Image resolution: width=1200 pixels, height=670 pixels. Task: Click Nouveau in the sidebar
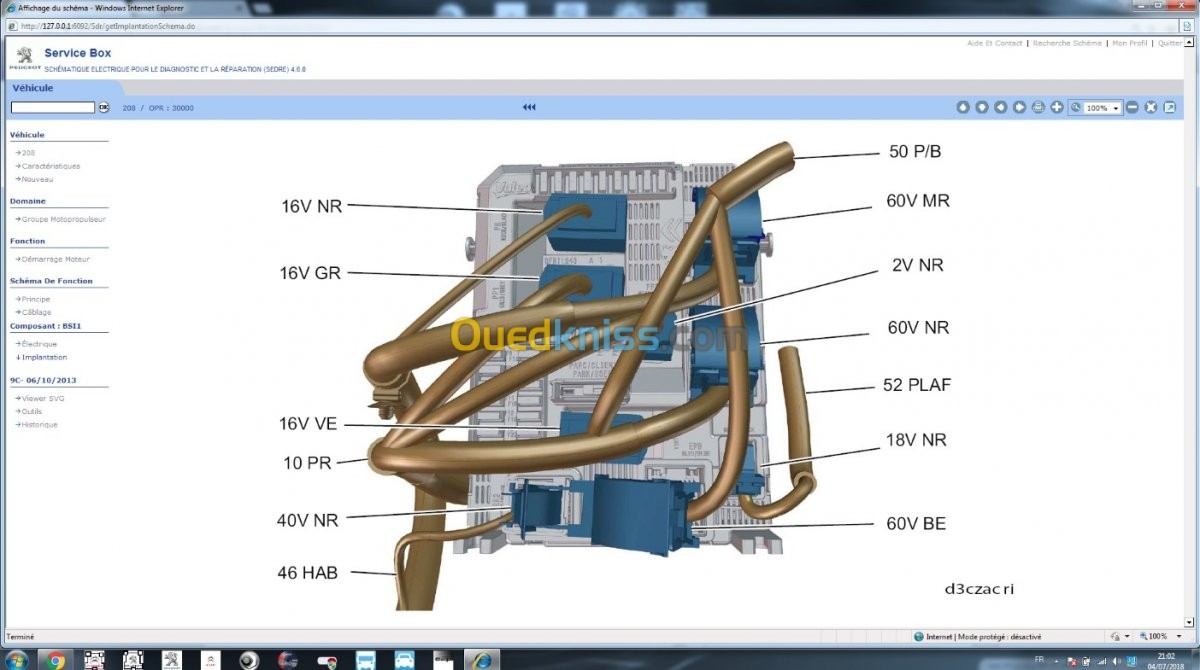(x=37, y=179)
